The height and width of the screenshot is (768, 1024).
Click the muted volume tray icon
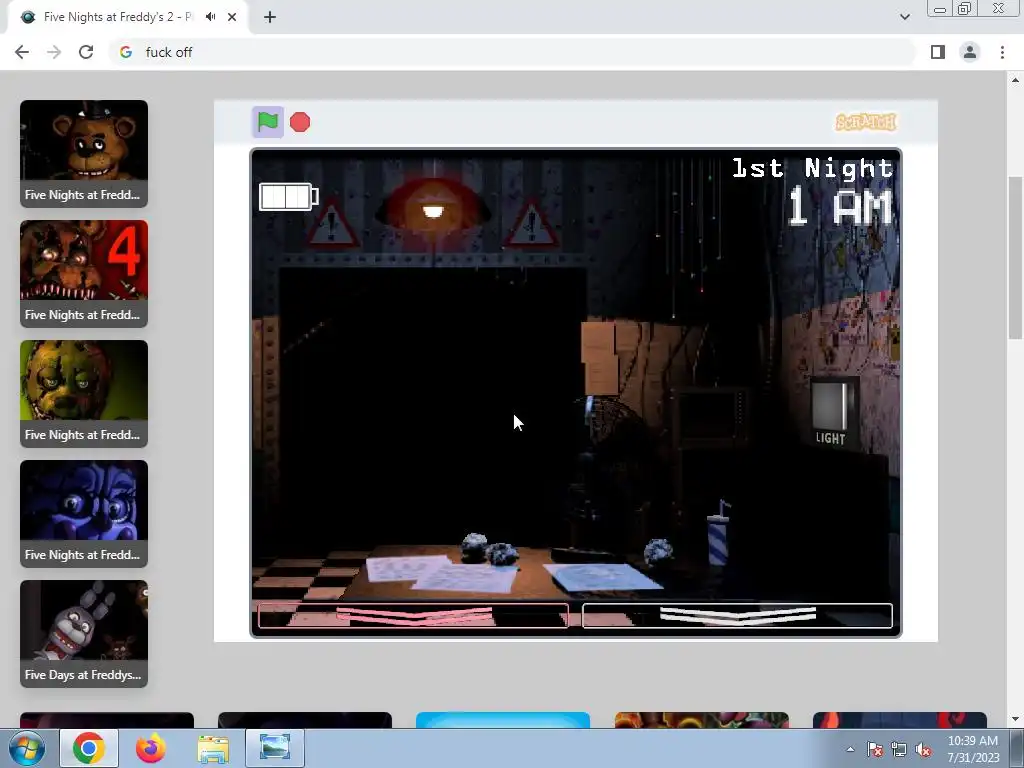coord(923,750)
